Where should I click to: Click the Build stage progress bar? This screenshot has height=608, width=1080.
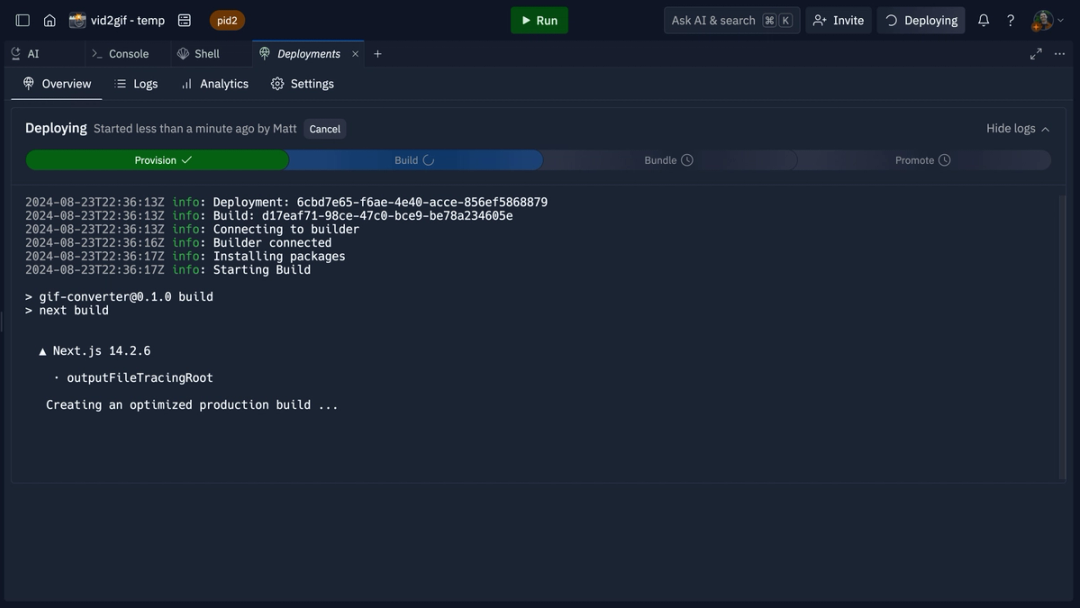click(x=414, y=160)
